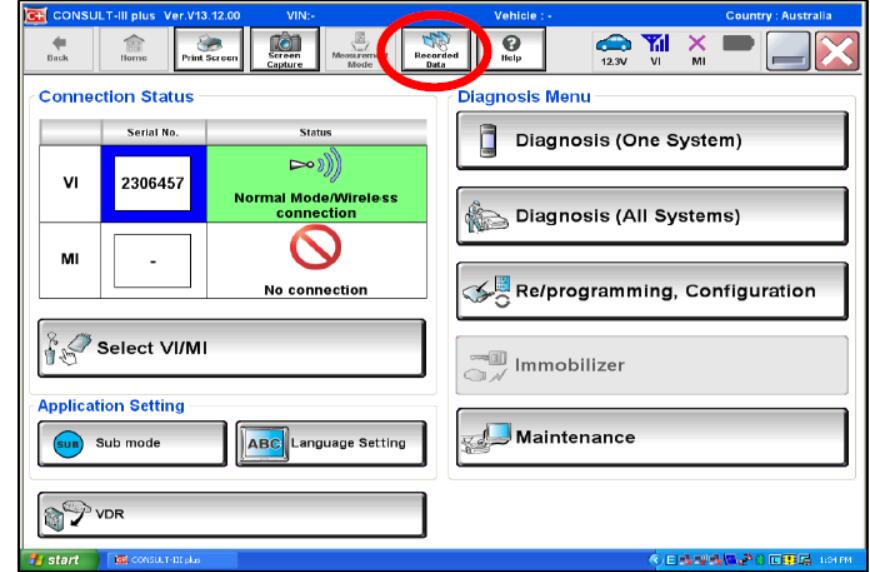Select the empty MI serial number box
870x572 pixels.
tap(153, 261)
